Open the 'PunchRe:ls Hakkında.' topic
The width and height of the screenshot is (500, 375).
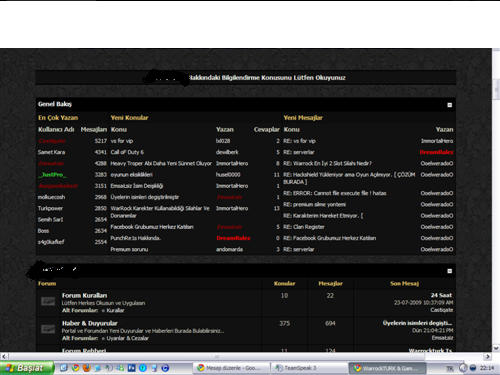pos(136,238)
